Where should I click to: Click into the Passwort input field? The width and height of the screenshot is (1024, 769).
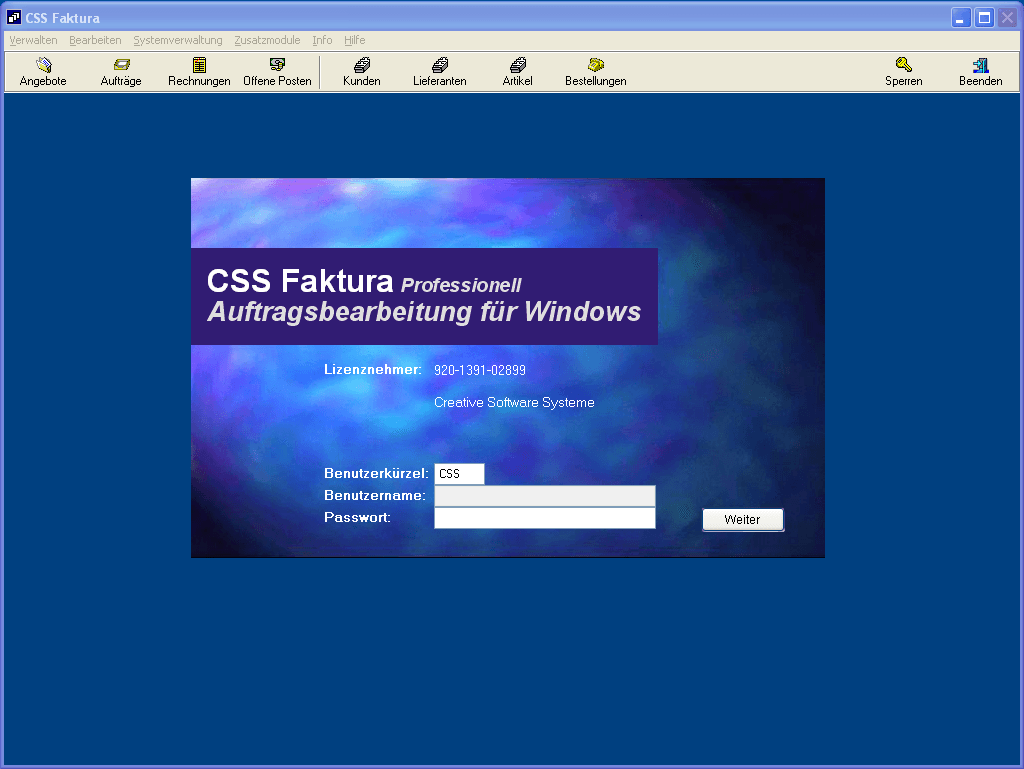coord(544,518)
